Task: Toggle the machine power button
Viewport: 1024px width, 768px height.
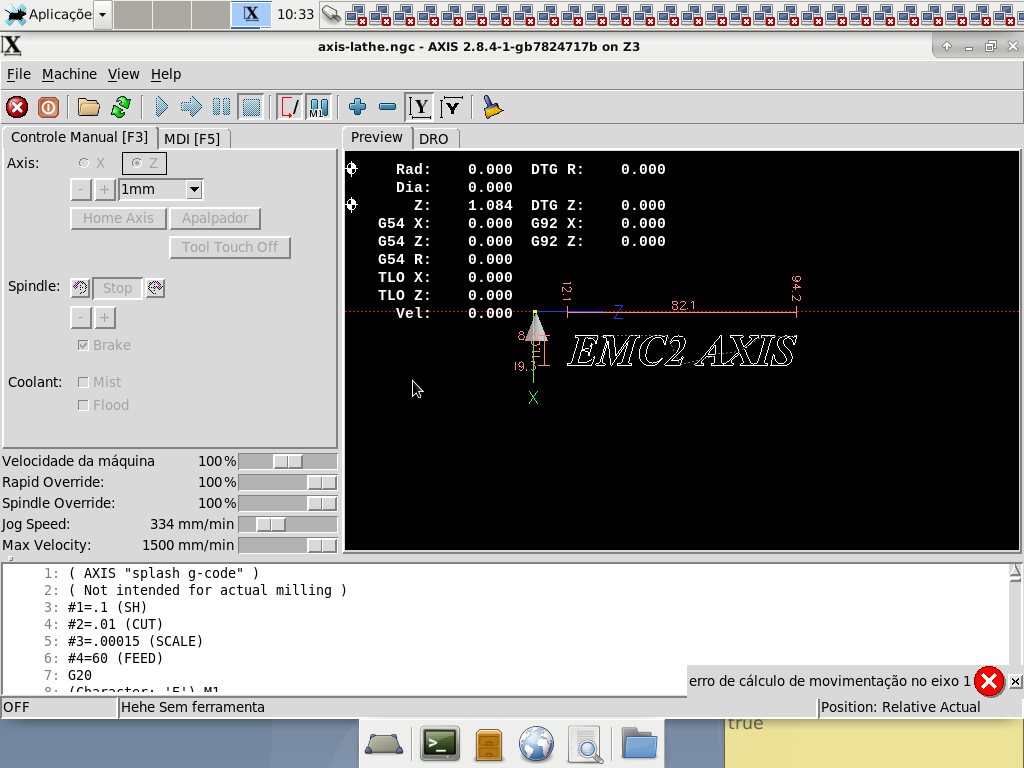Action: pos(48,107)
